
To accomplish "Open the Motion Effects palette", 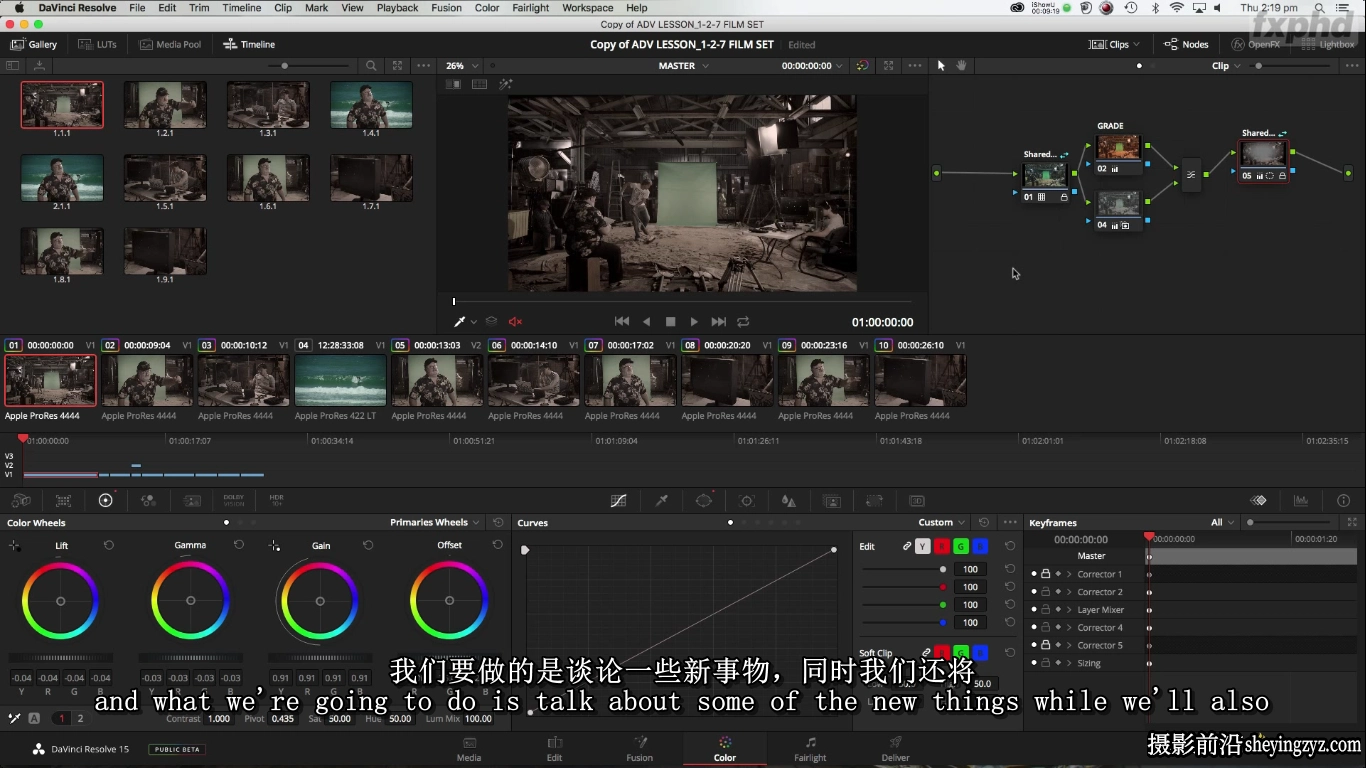I will pos(192,501).
